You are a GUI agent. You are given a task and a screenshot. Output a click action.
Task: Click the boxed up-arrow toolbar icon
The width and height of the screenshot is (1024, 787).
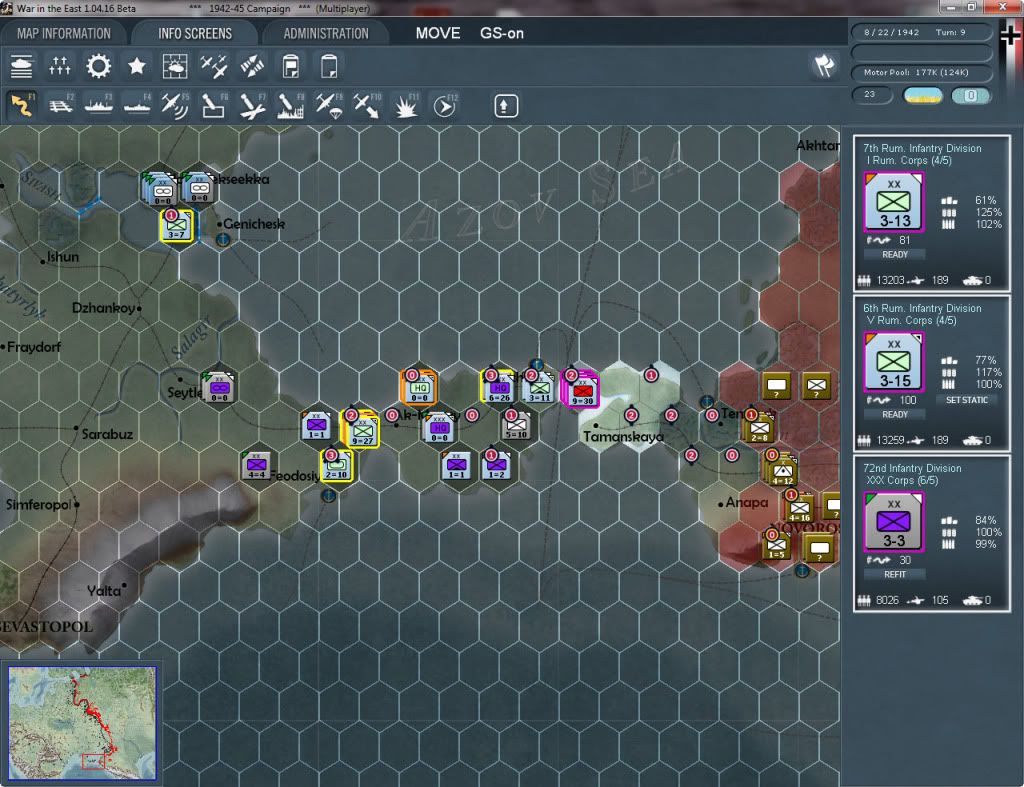click(505, 106)
